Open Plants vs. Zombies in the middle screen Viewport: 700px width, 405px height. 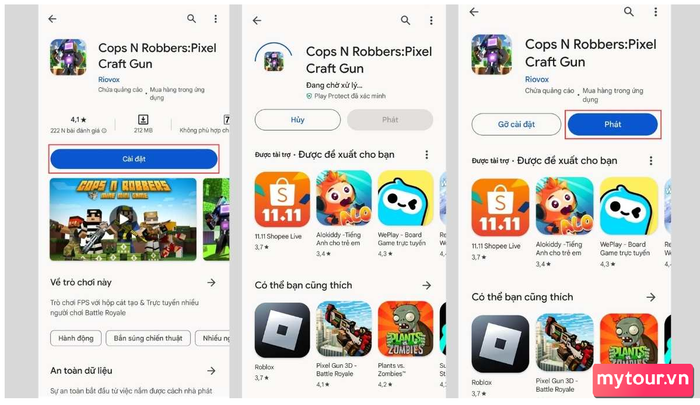tap(405, 330)
